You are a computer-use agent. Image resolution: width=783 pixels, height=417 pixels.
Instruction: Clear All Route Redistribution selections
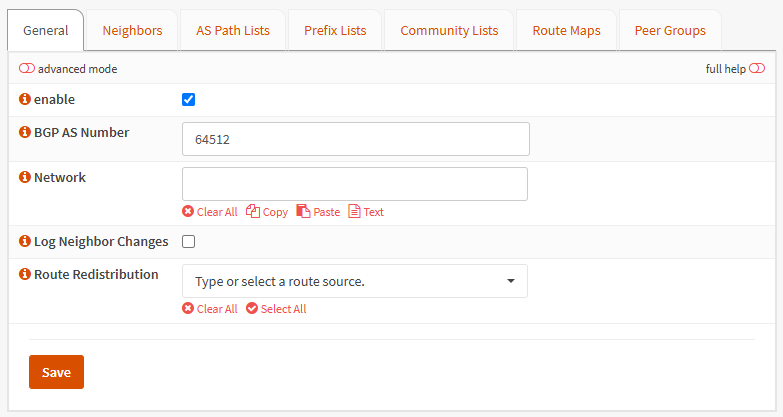pos(210,309)
